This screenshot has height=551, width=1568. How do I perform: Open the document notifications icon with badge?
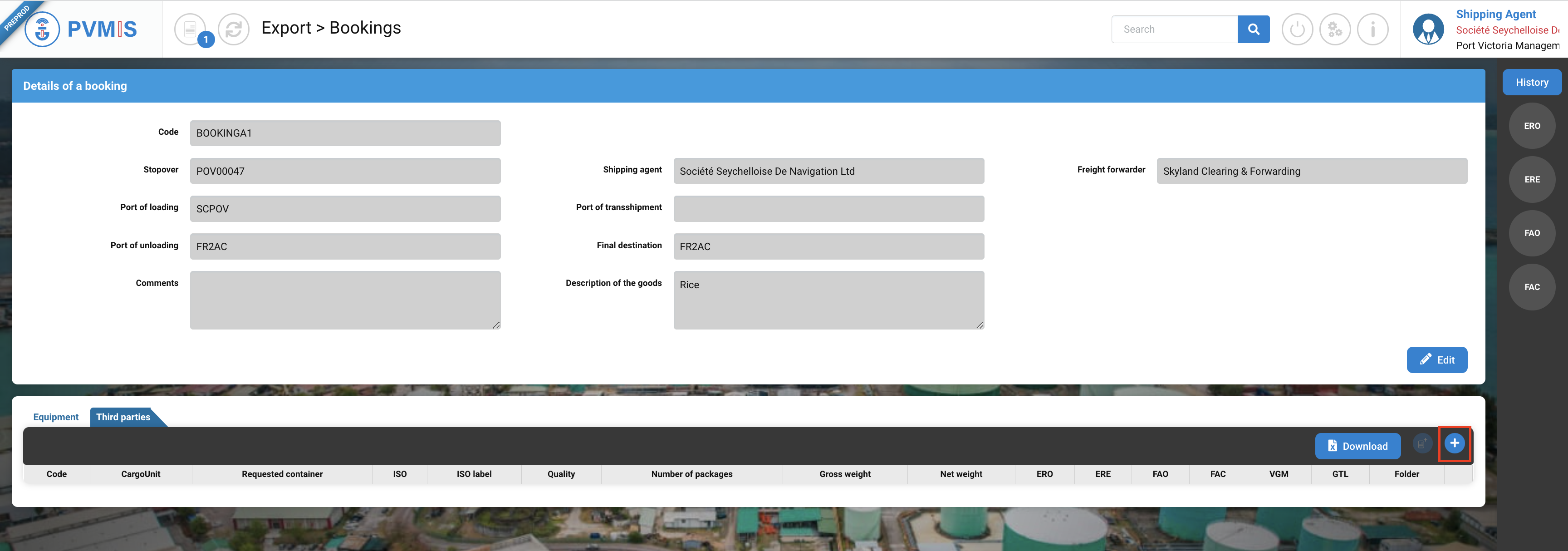point(191,29)
